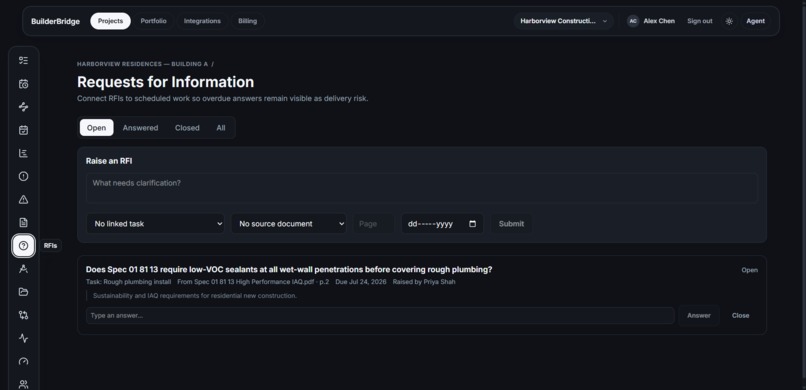Image resolution: width=806 pixels, height=390 pixels.
Task: Go to the Portfolio nav tab
Action: 153,21
